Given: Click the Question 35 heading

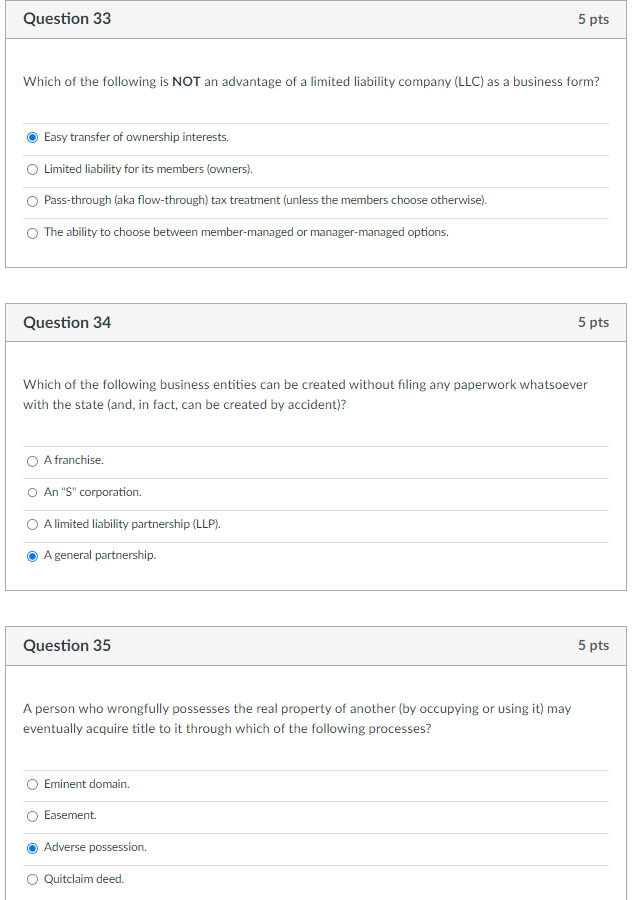Looking at the screenshot, I should pos(67,645).
